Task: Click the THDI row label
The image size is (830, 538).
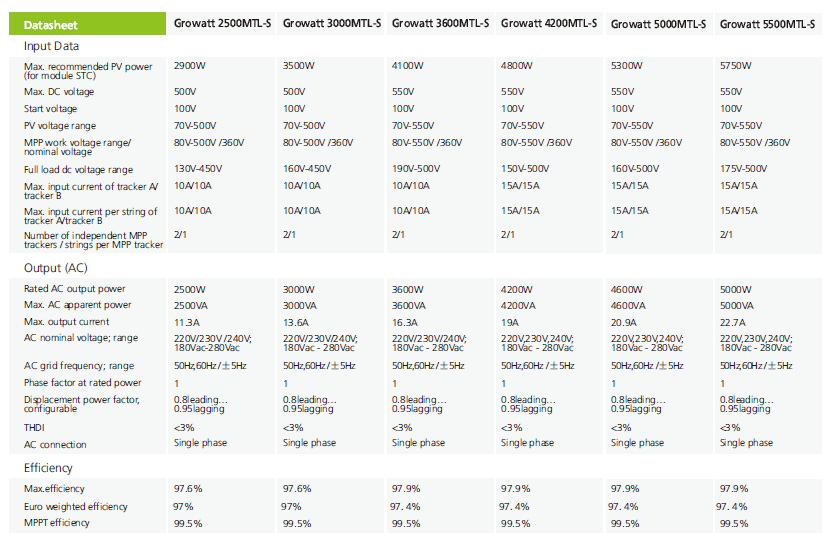Action: point(35,428)
